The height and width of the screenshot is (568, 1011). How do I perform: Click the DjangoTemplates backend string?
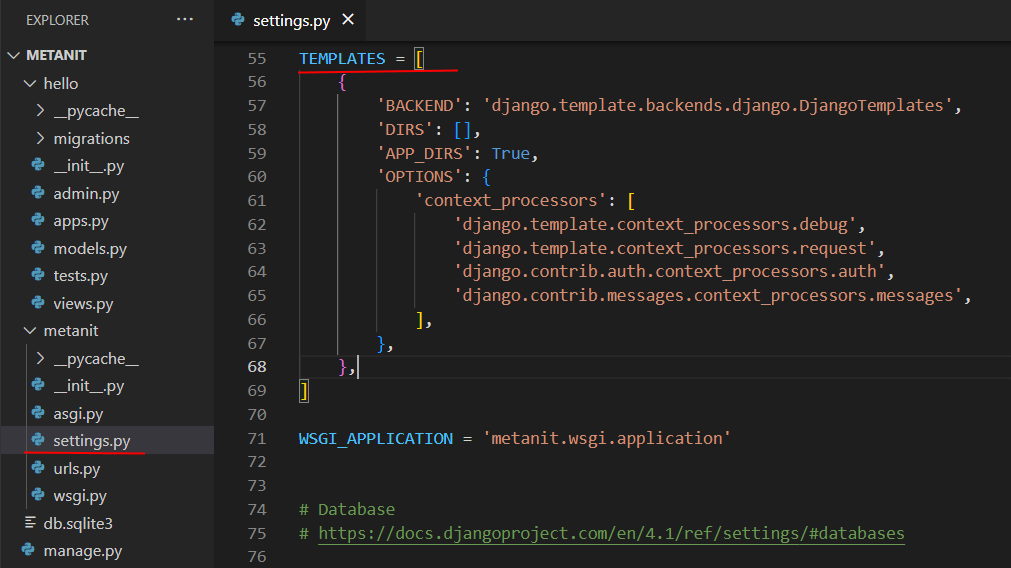(718, 105)
